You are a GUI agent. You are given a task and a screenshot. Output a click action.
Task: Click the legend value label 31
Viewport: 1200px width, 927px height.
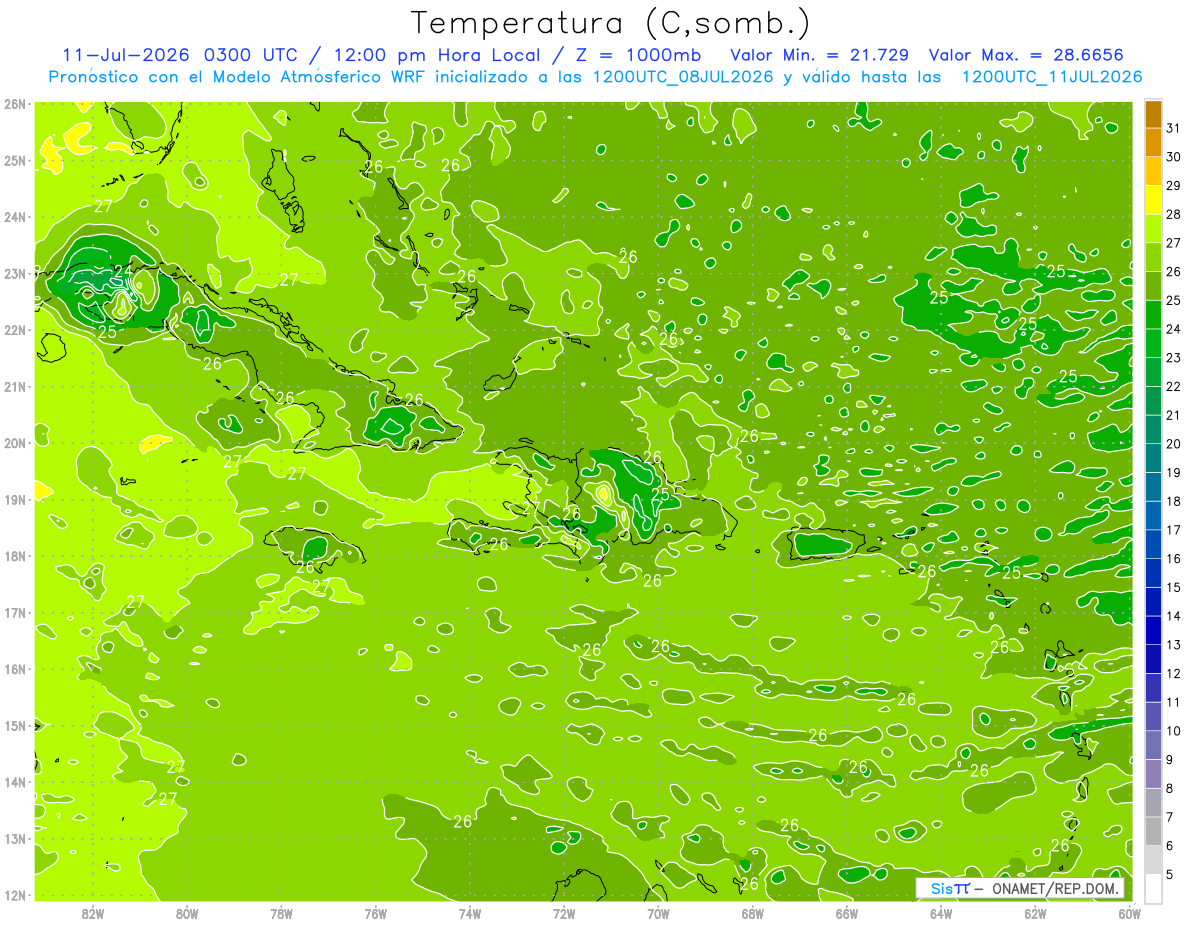(x=1174, y=128)
